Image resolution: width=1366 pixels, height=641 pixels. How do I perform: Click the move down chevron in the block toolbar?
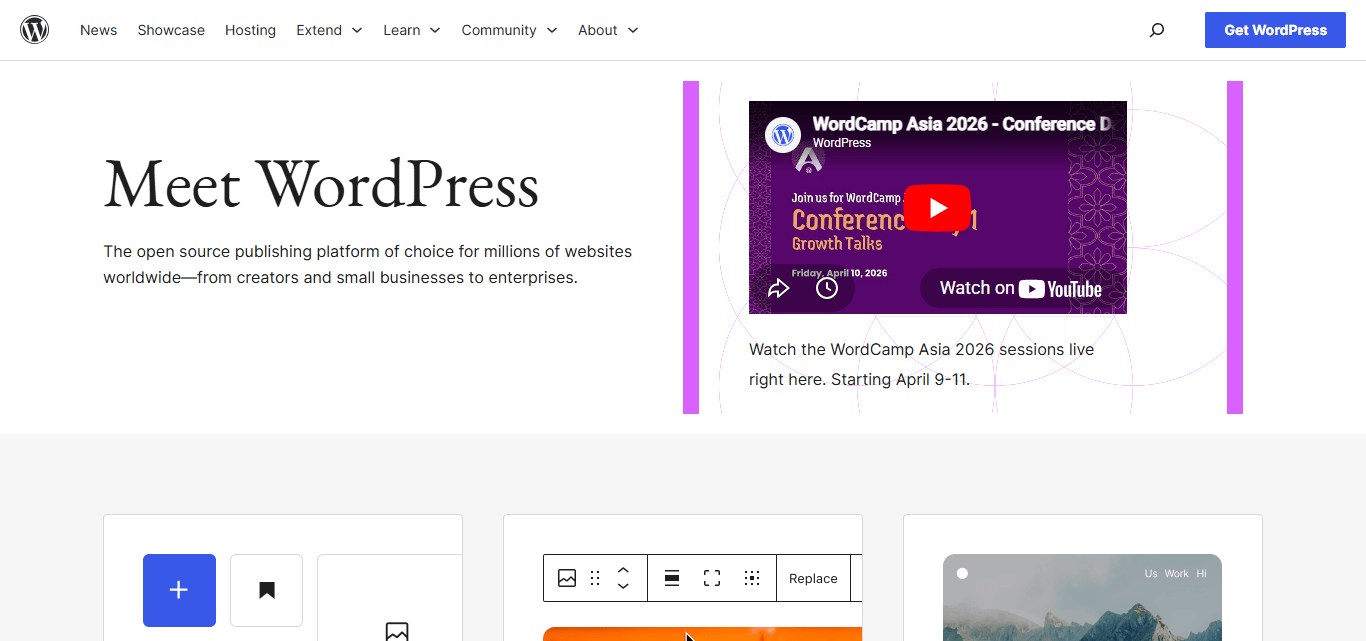[623, 586]
